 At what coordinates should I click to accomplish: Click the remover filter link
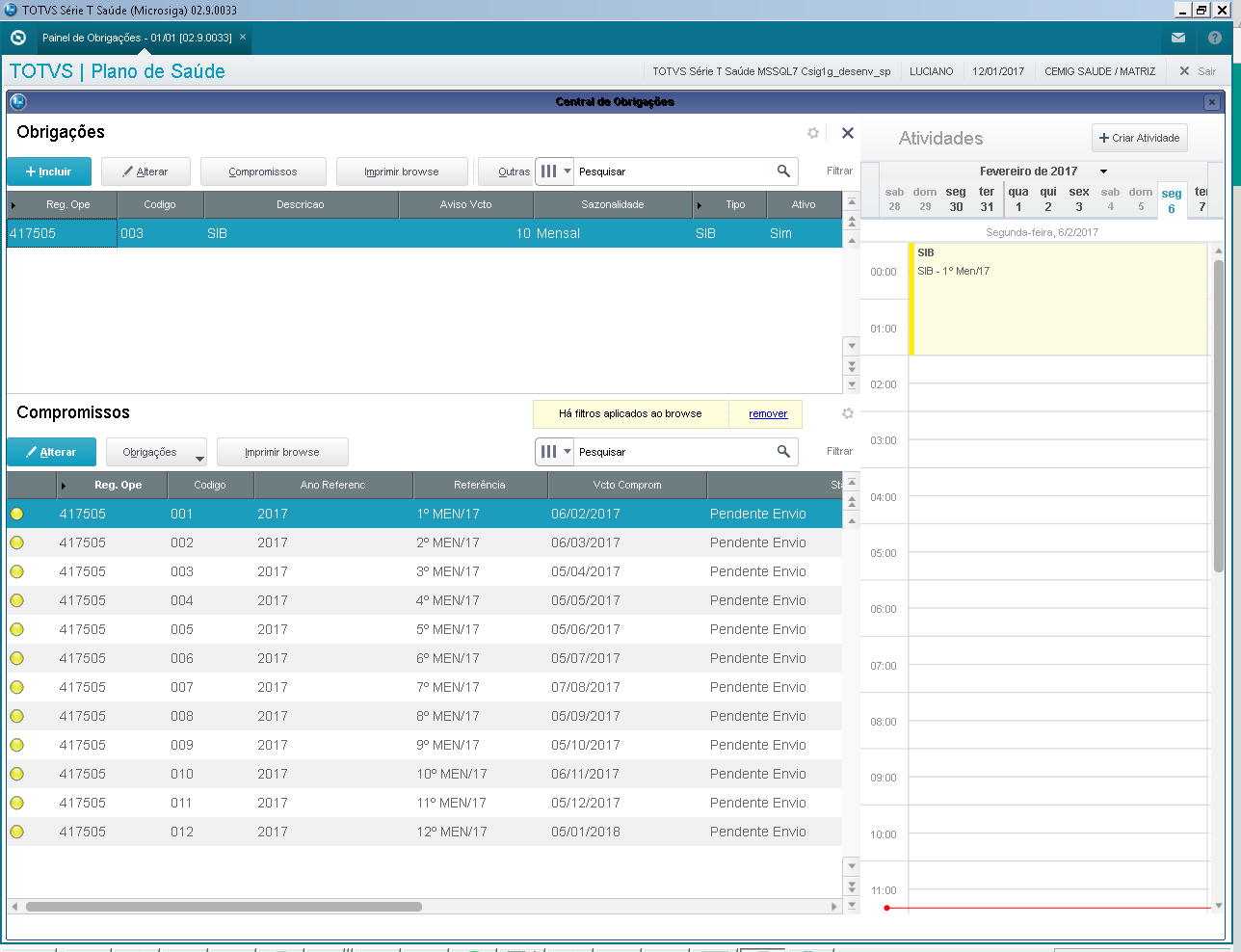click(768, 414)
